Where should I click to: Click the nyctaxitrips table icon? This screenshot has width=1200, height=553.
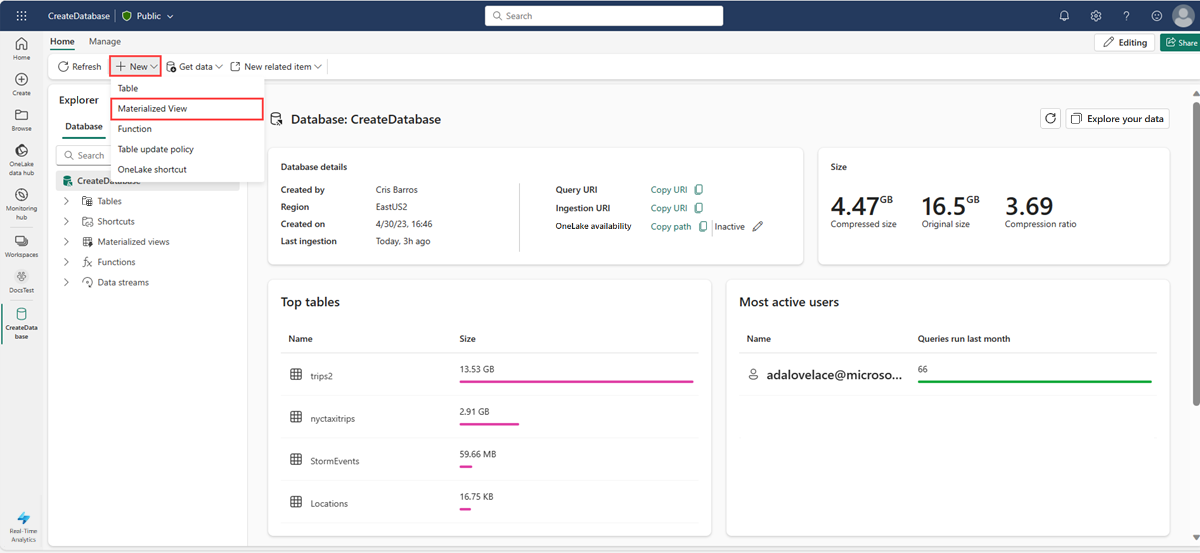(x=296, y=417)
